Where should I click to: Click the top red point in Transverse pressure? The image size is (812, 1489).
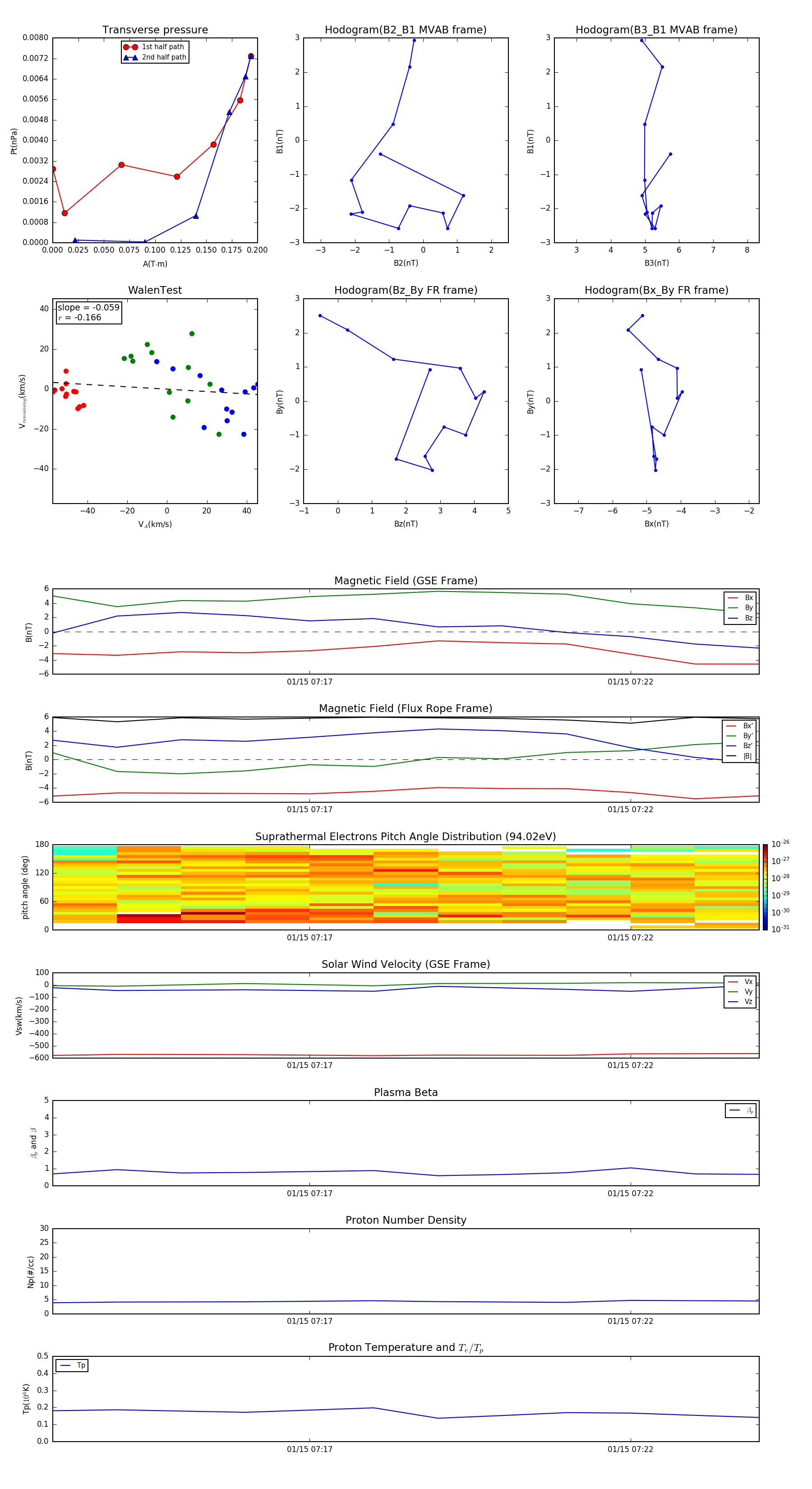(251, 56)
